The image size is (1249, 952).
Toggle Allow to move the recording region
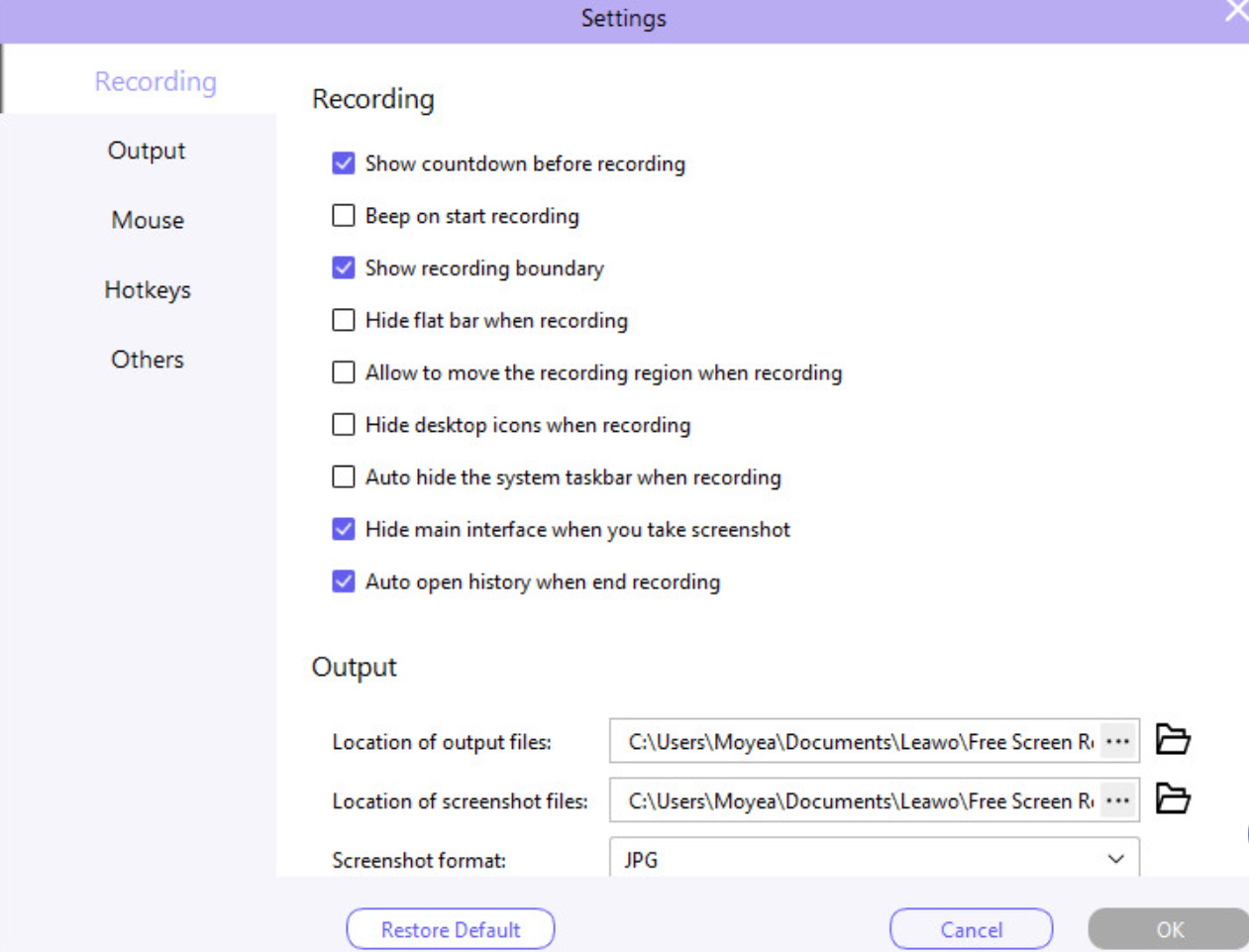[344, 372]
